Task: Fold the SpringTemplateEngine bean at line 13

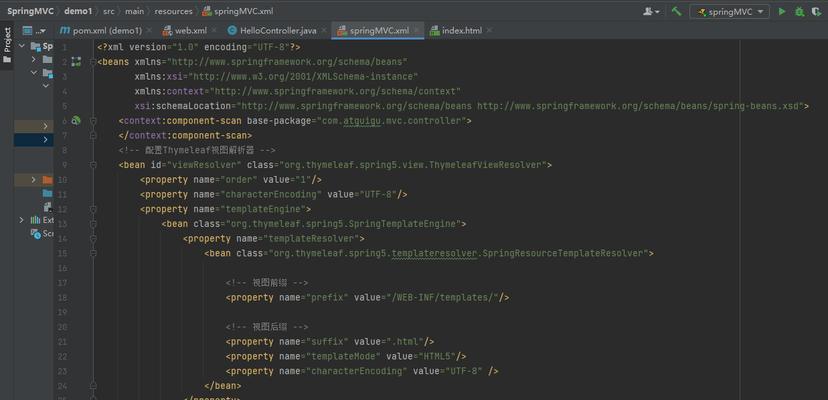Action: tap(93, 224)
